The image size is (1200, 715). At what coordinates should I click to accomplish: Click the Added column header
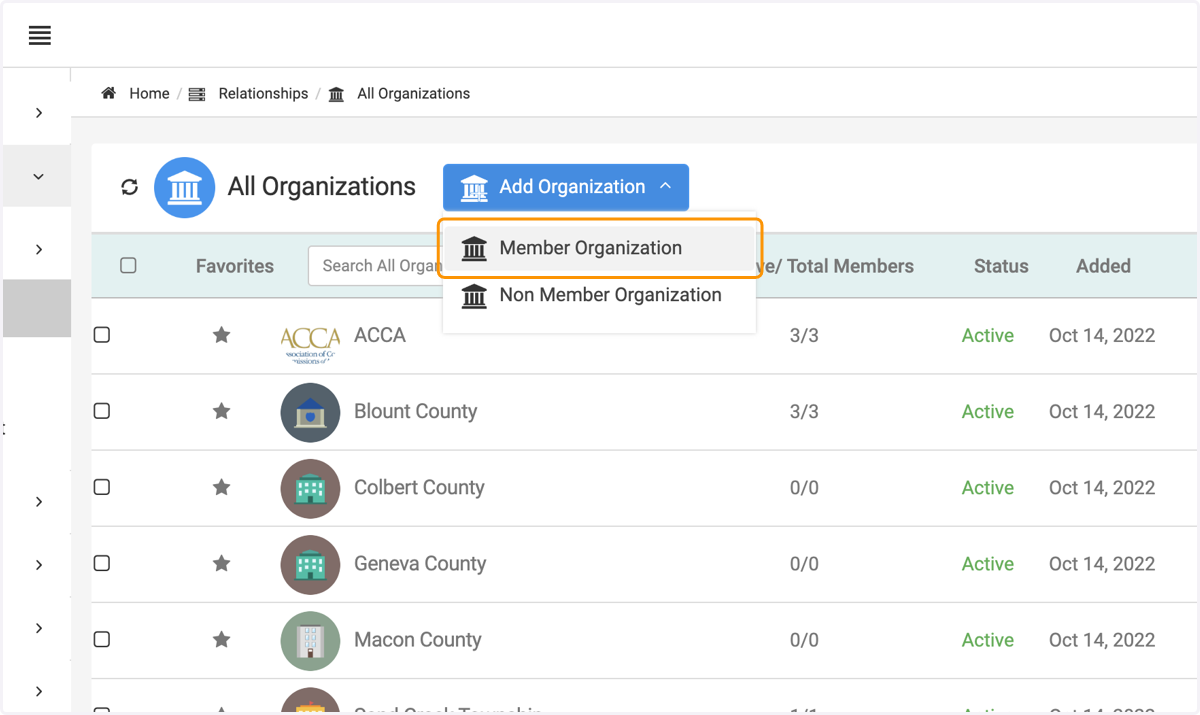[1103, 266]
